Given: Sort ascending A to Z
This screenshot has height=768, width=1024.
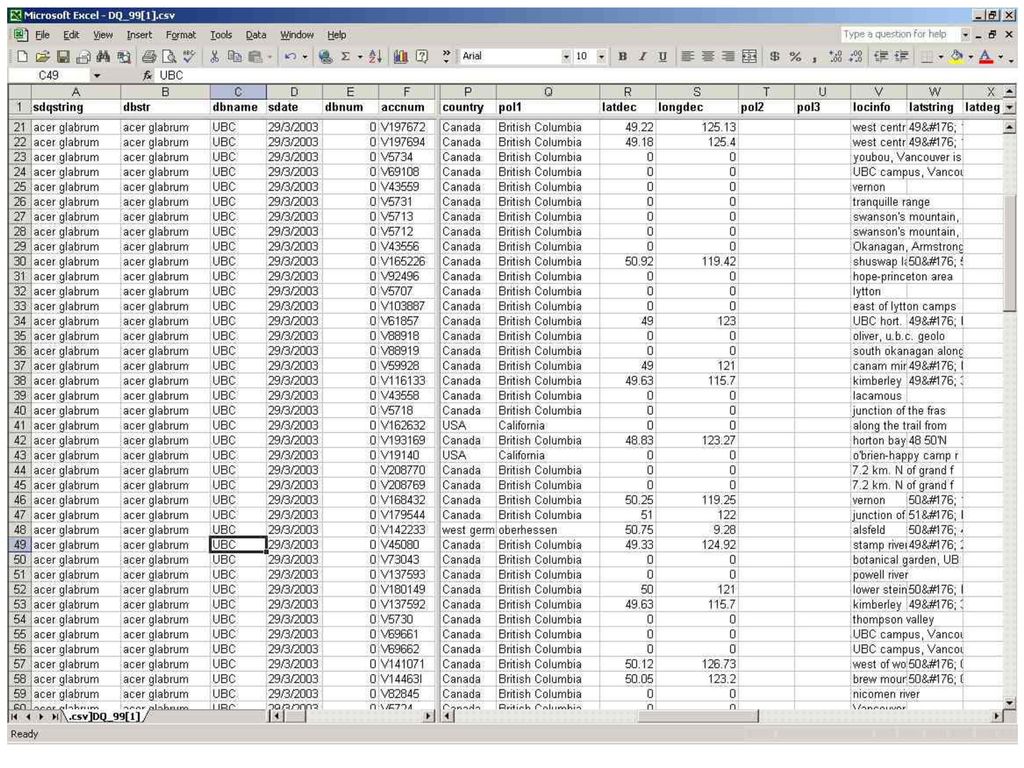Looking at the screenshot, I should pos(376,57).
